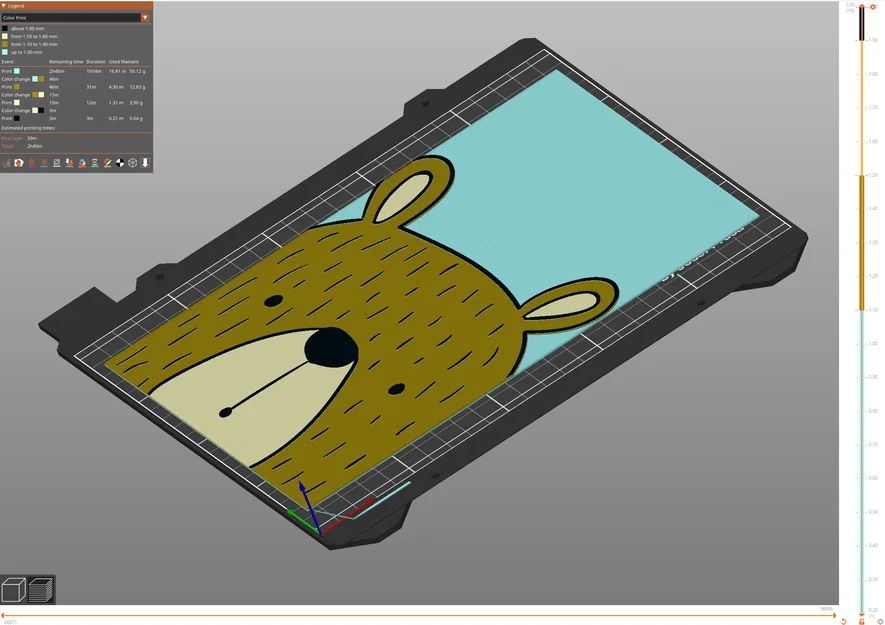
Task: Click the slider settings gear icon bottom right
Action: click(x=880, y=621)
